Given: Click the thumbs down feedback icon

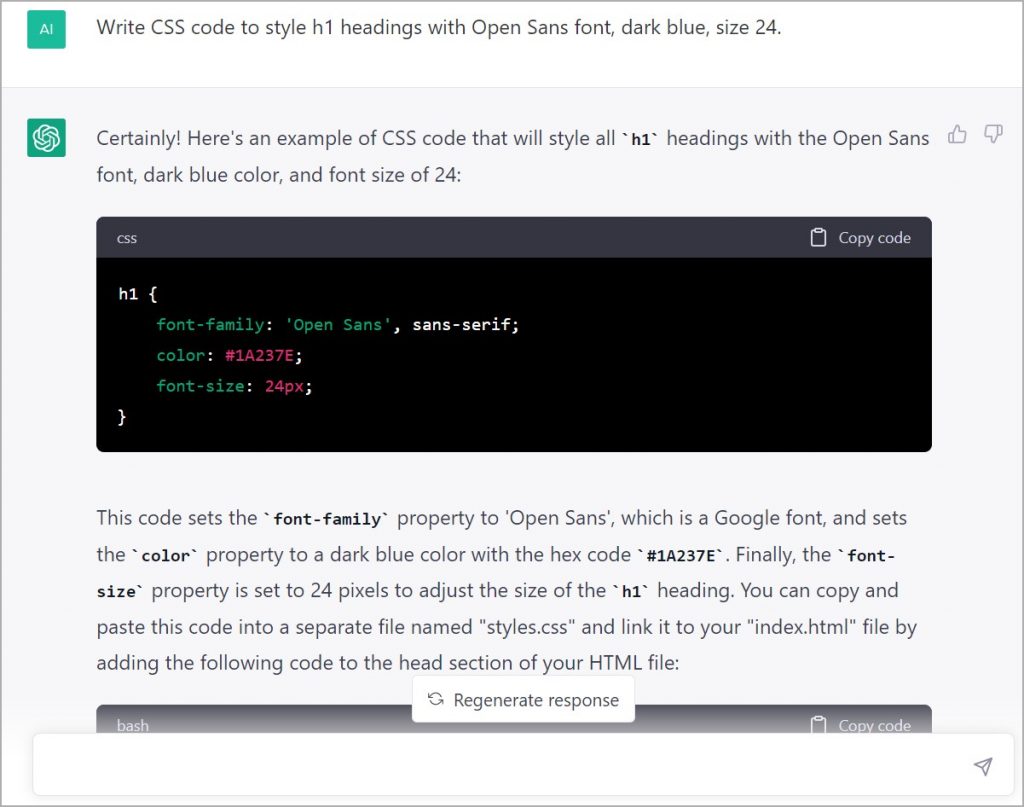Looking at the screenshot, I should coord(993,135).
